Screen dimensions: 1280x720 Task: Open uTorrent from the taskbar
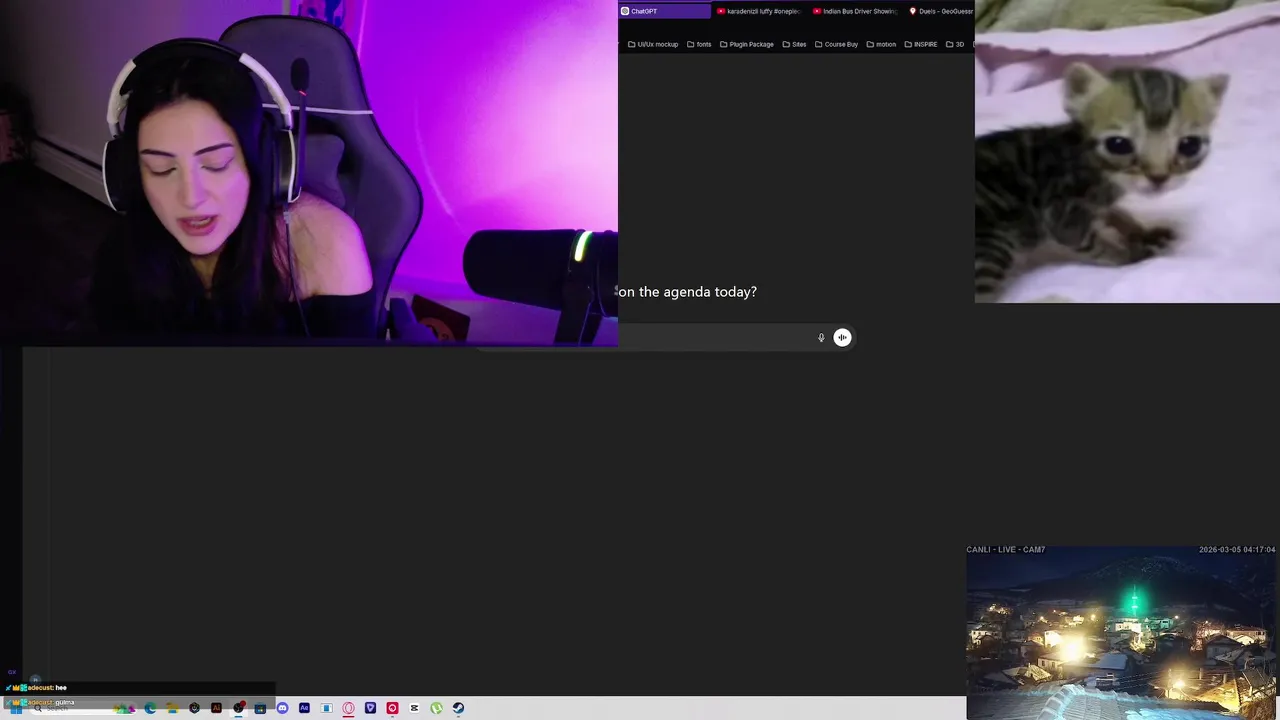(436, 708)
